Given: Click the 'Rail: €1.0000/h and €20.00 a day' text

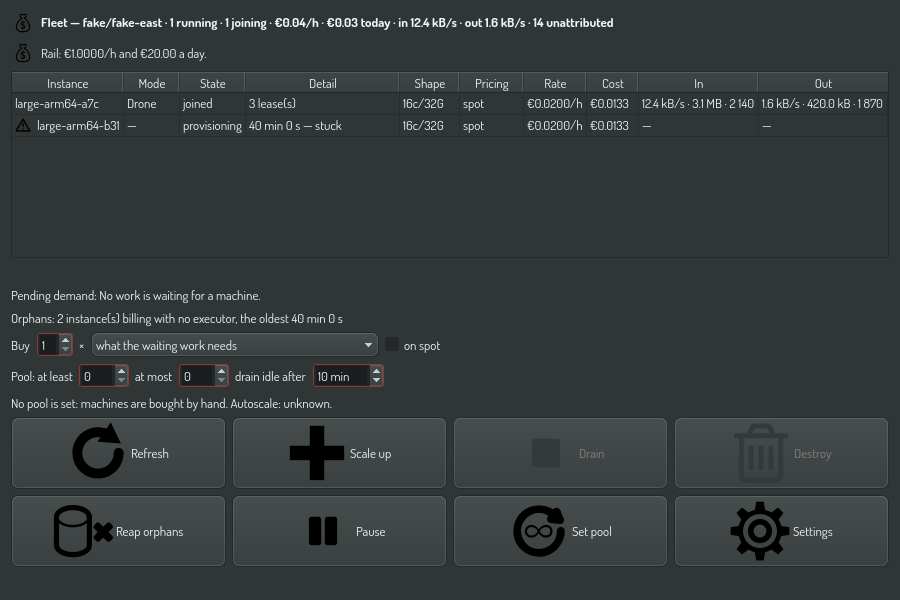Looking at the screenshot, I should [x=123, y=53].
